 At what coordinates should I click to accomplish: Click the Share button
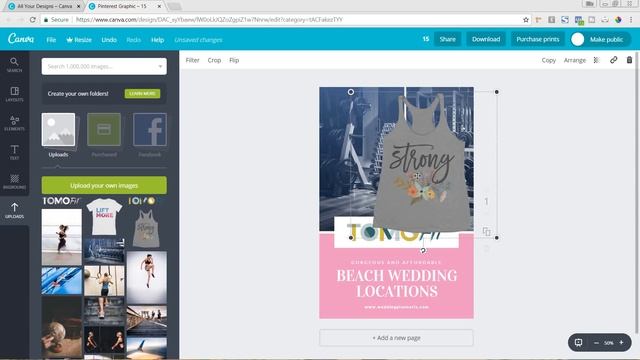pos(447,39)
